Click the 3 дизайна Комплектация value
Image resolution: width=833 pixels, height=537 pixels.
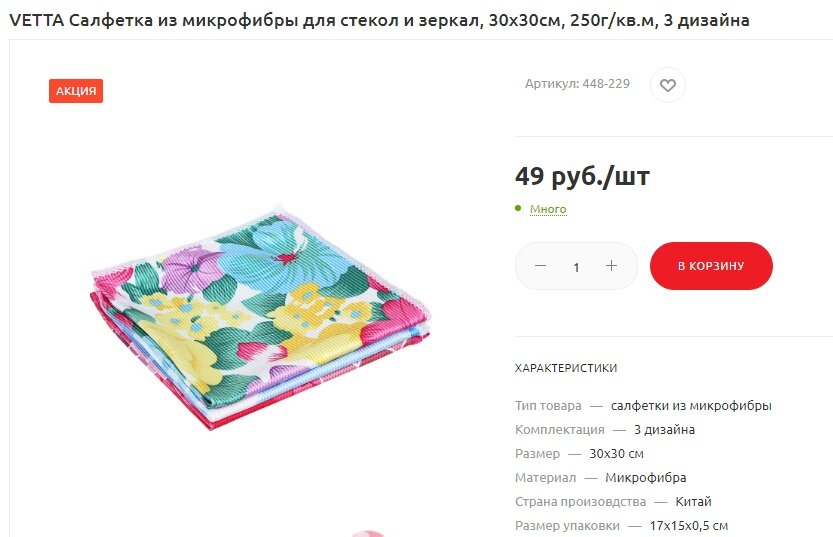click(664, 430)
